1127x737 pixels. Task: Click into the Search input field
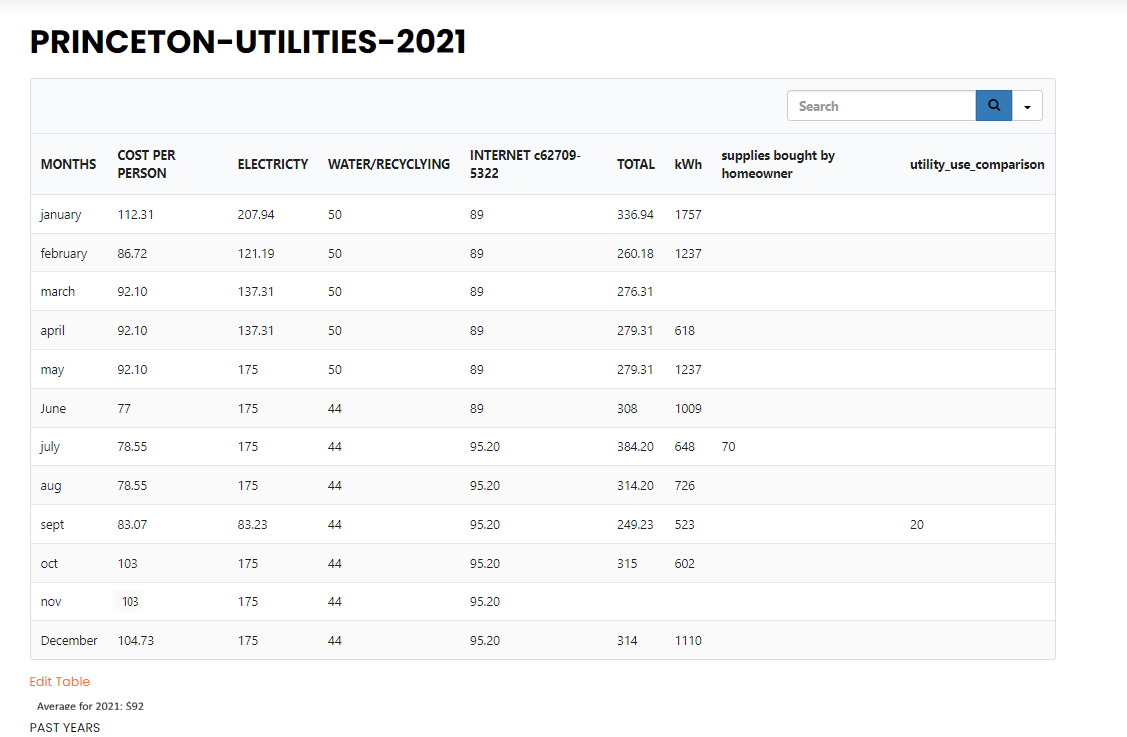(880, 106)
